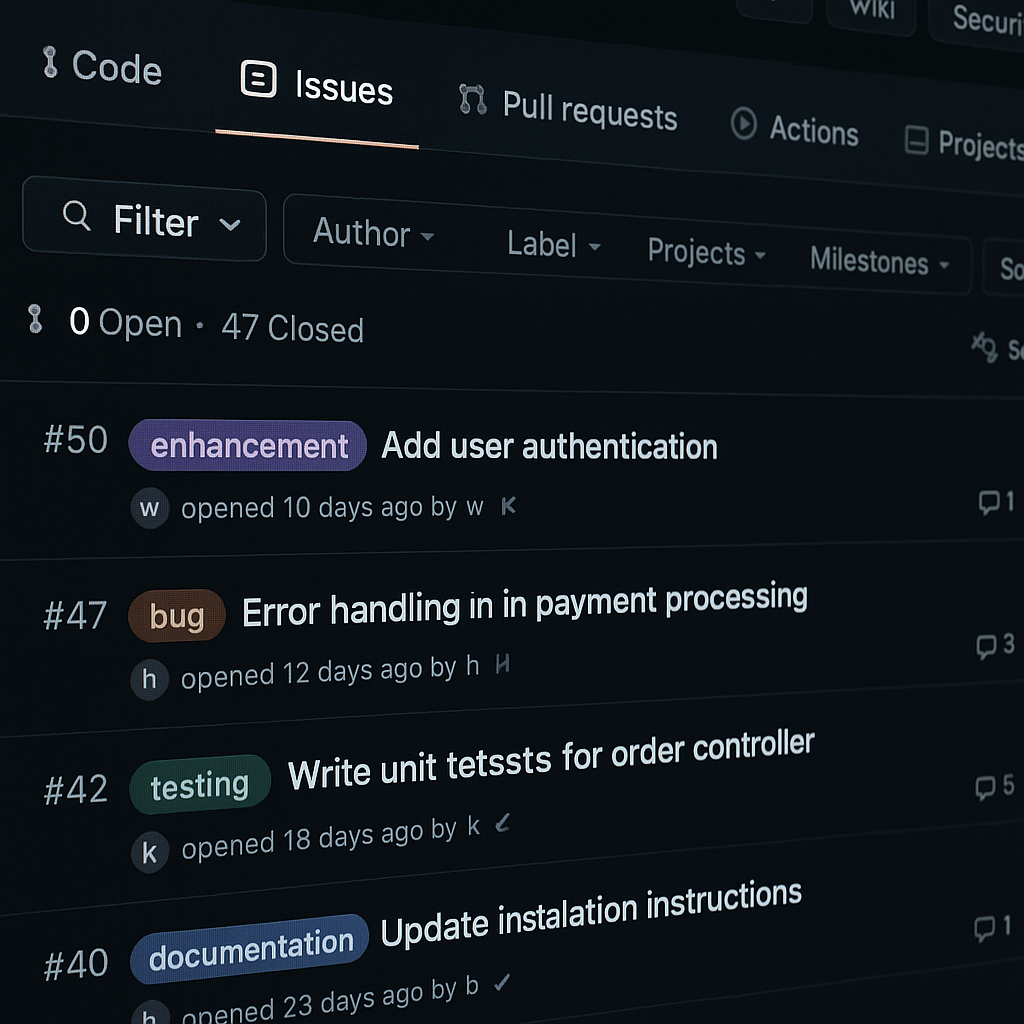Screen dimensions: 1024x1024
Task: Click the purple 'enhancement' label
Action: coord(248,446)
